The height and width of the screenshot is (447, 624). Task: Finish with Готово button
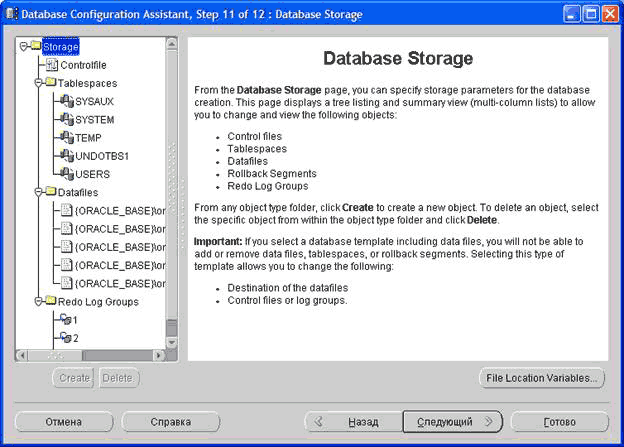pos(560,422)
